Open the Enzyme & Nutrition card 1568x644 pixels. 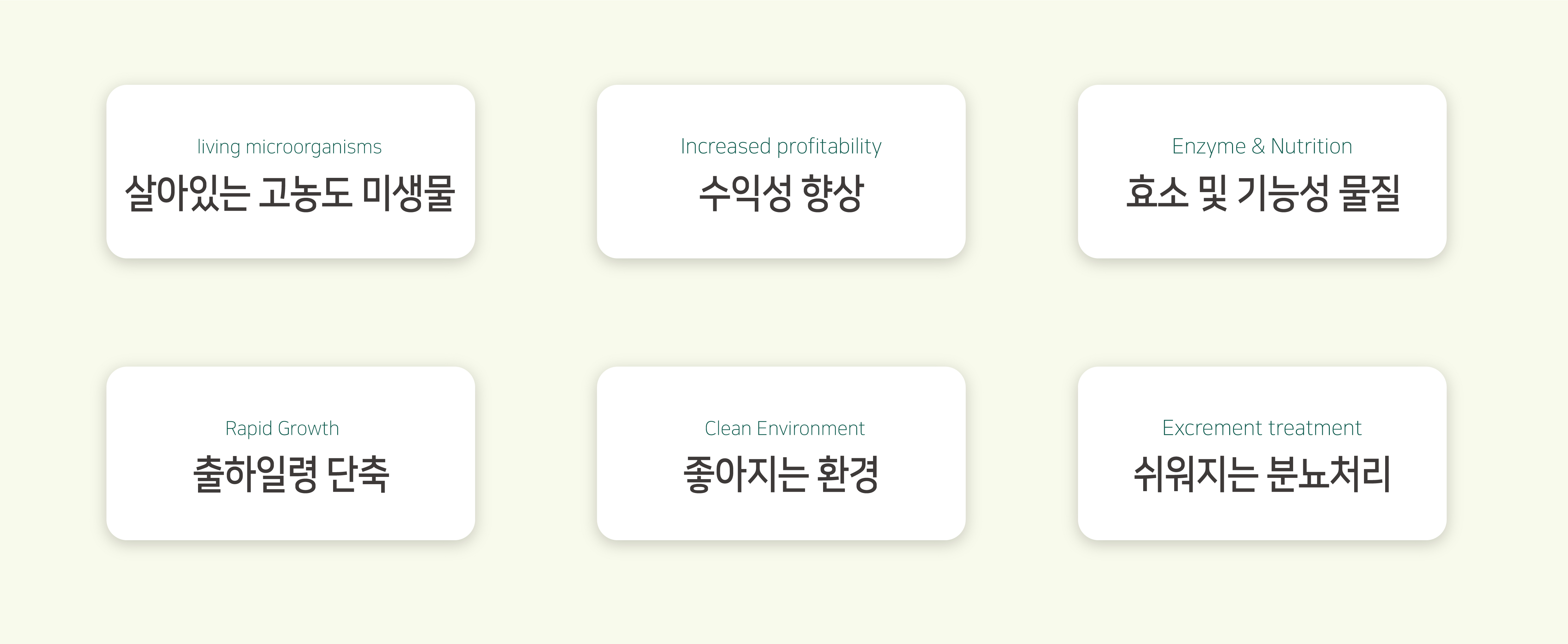click(x=1262, y=172)
